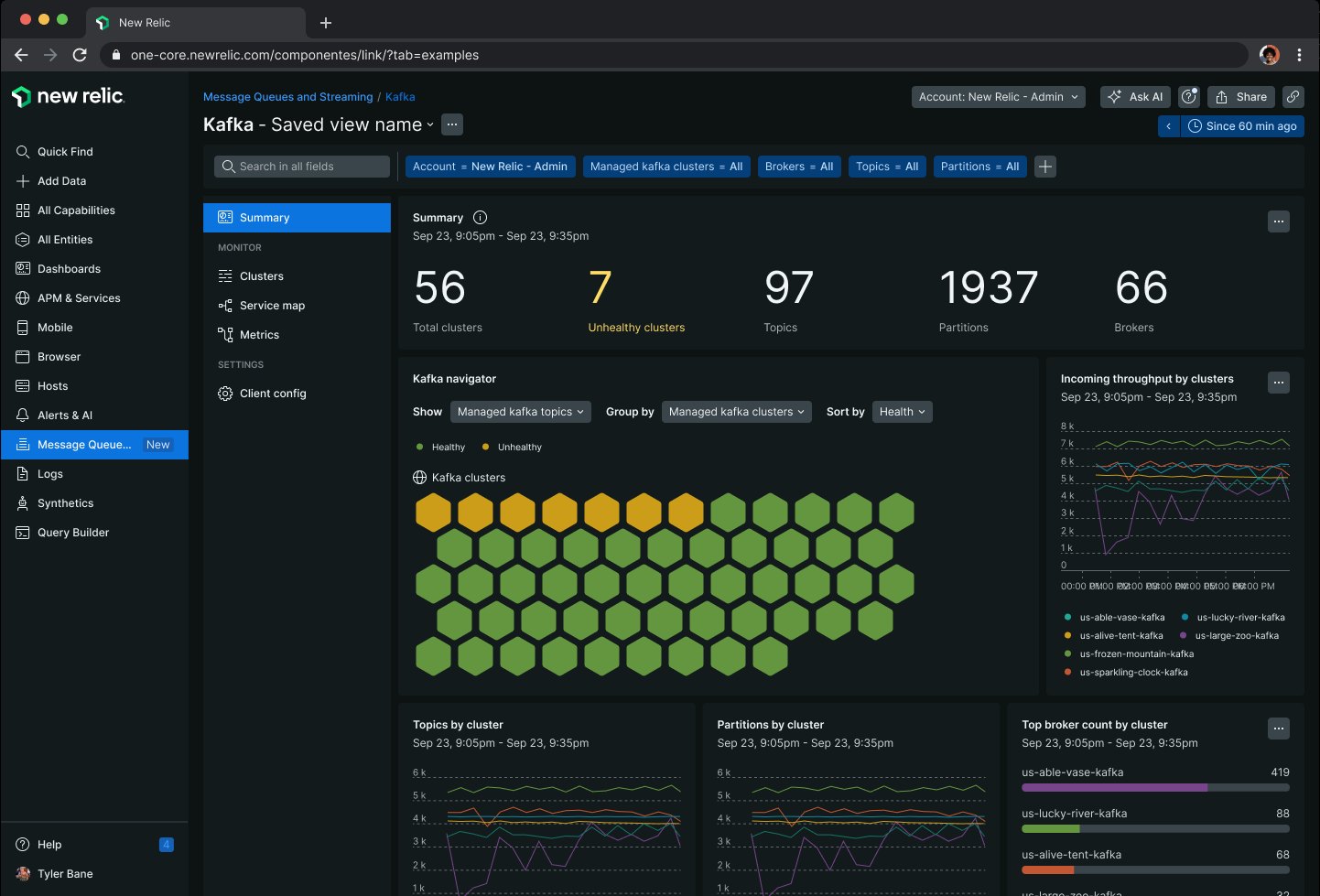
Task: Follow the Message Queues and Streaming breadcrumb
Action: (288, 97)
